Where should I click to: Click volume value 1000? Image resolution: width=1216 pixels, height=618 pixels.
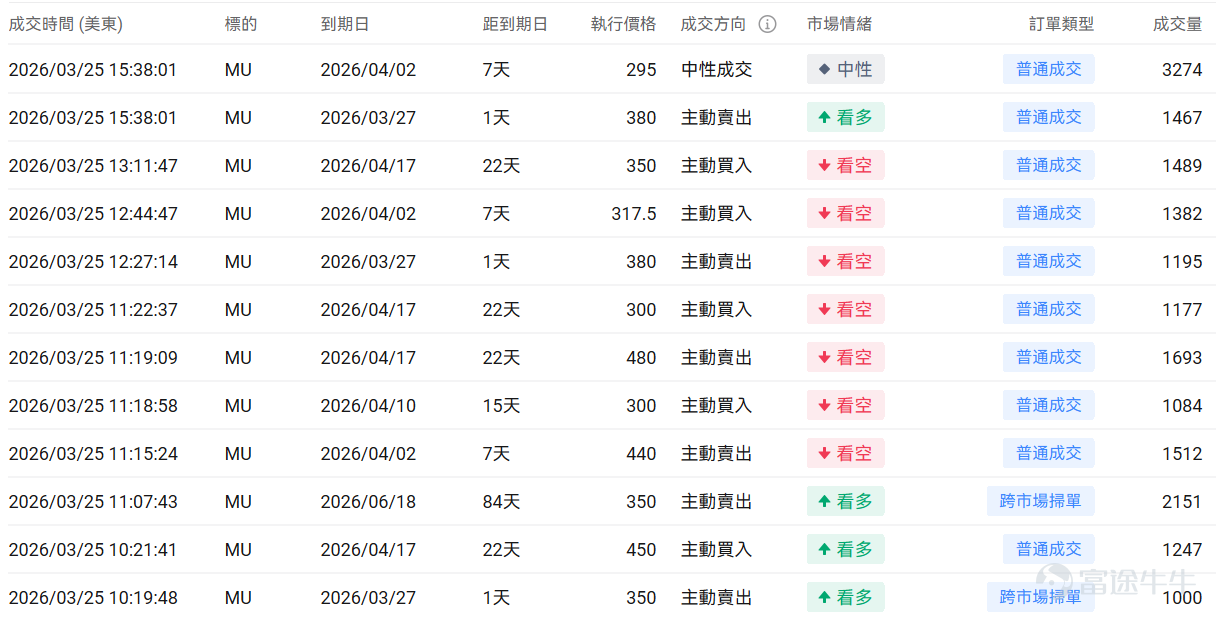pos(1182,598)
